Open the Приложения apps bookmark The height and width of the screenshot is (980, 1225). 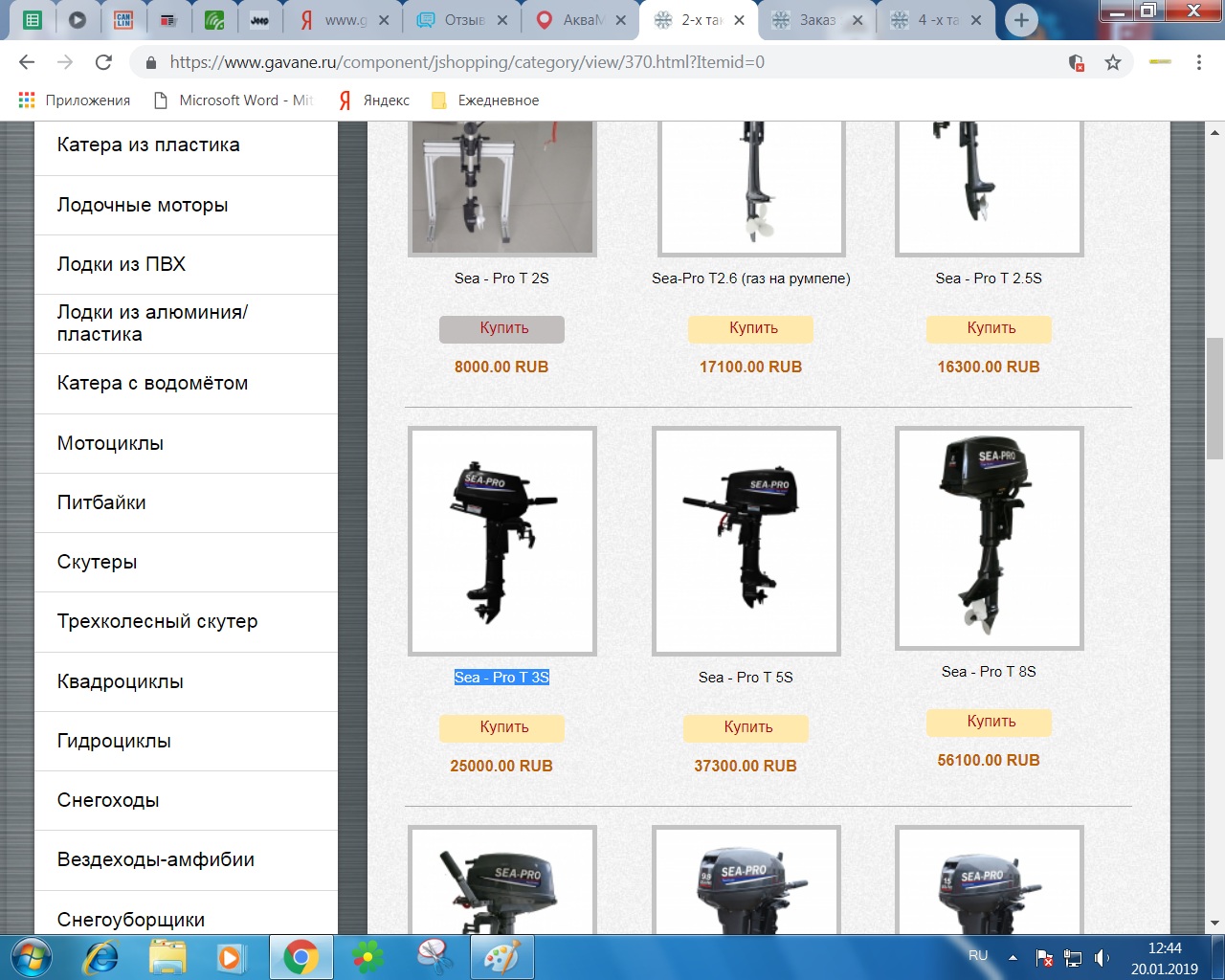click(75, 100)
